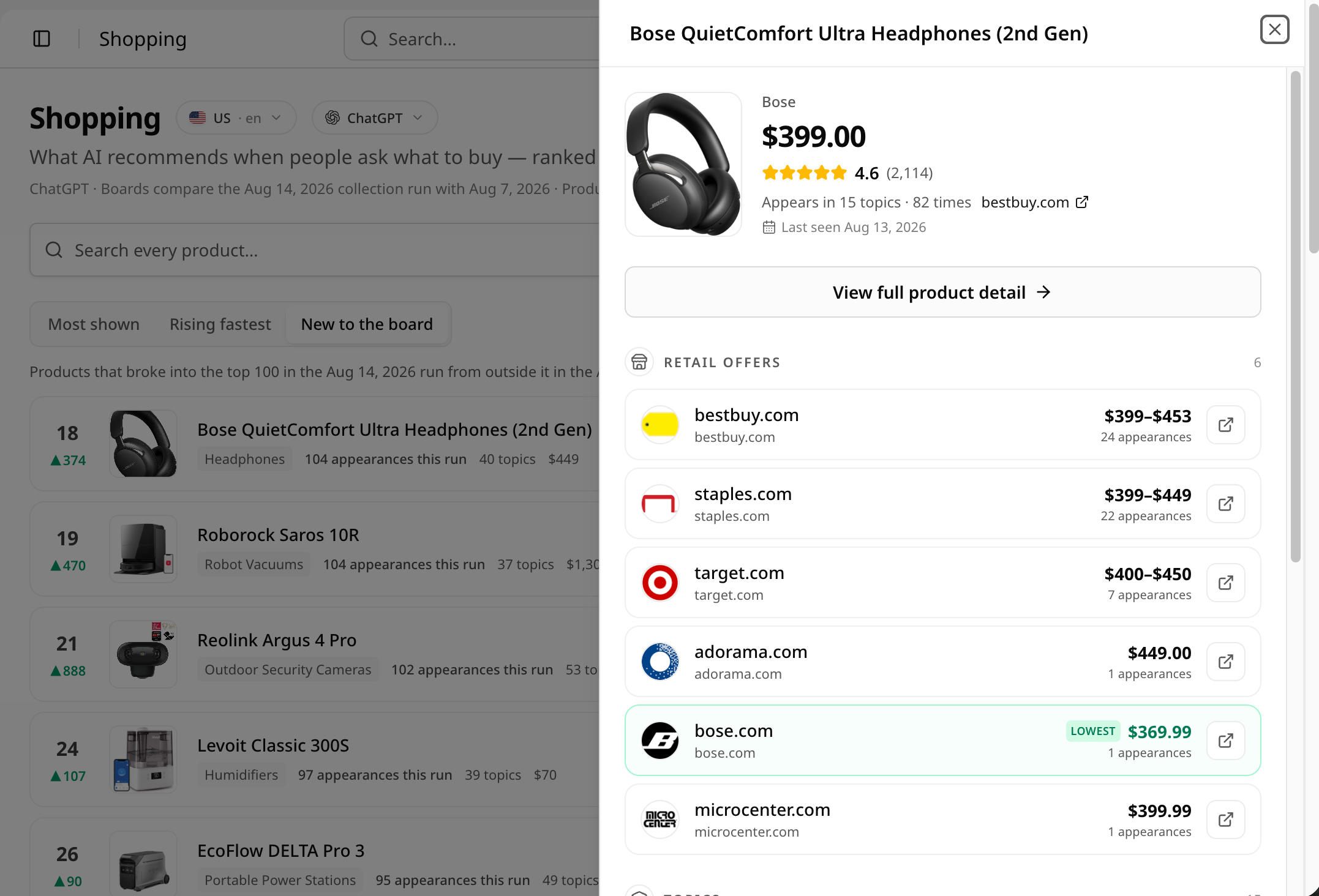Close the Bose product detail panel
The height and width of the screenshot is (896, 1319).
pyautogui.click(x=1274, y=29)
